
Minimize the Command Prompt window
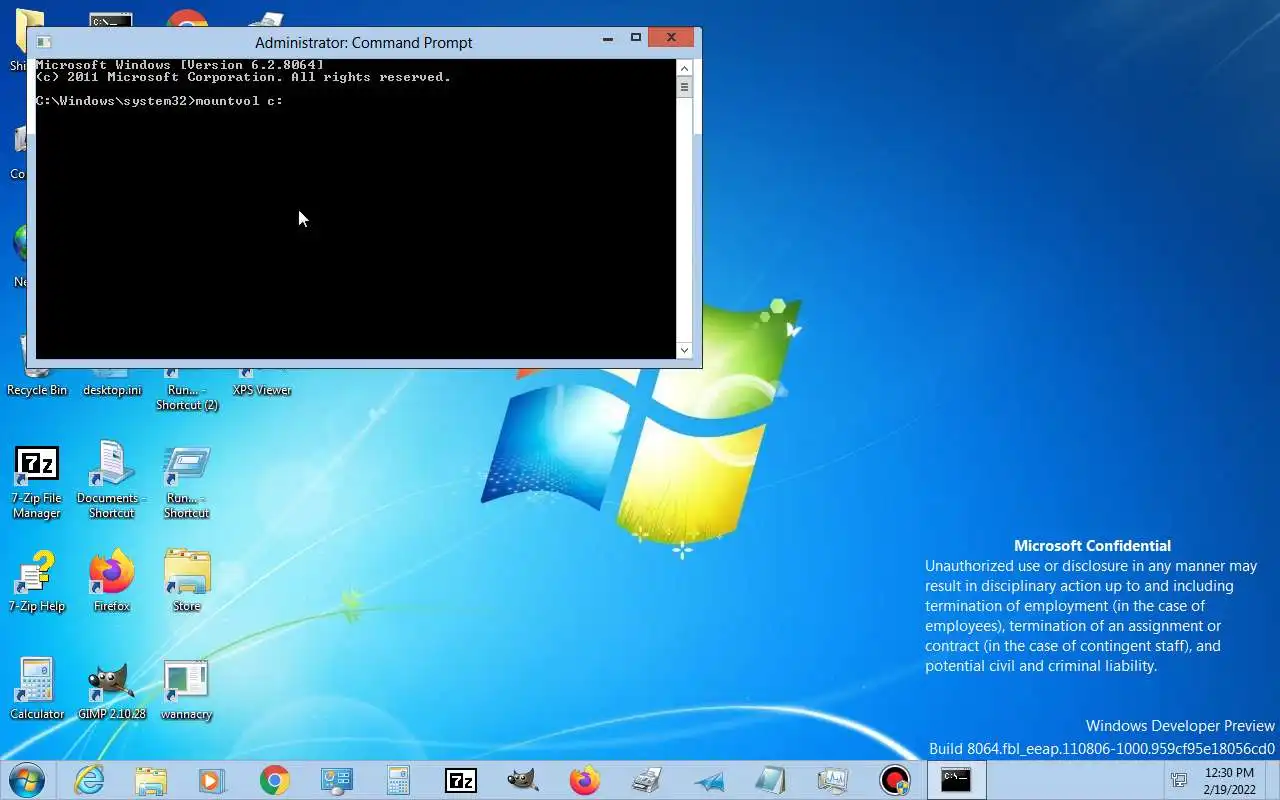tap(607, 39)
